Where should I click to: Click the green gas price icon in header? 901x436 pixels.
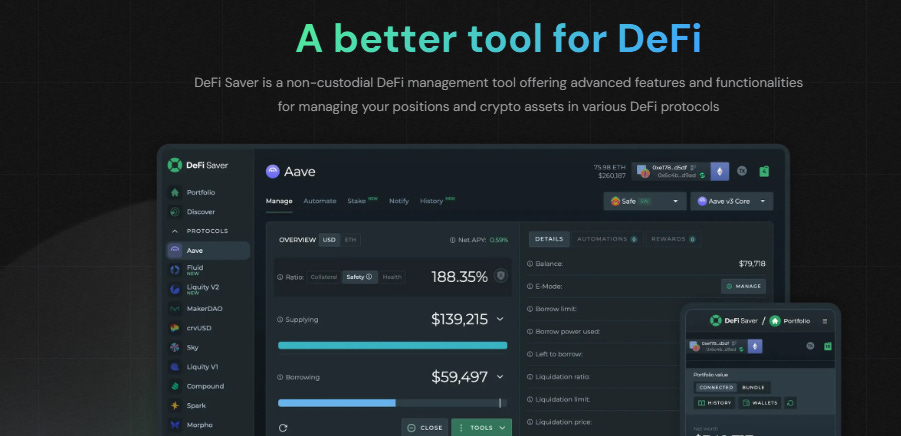click(x=764, y=171)
